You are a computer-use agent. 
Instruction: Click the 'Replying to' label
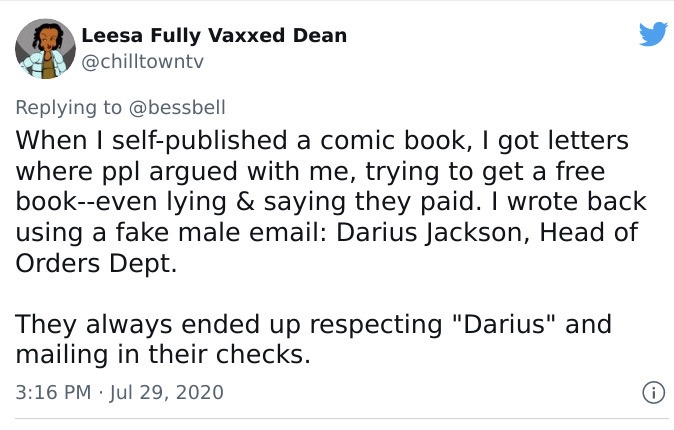click(69, 108)
